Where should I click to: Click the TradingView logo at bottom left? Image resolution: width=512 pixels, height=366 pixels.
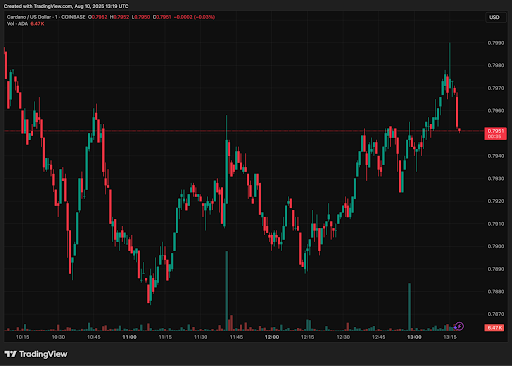click(x=36, y=354)
